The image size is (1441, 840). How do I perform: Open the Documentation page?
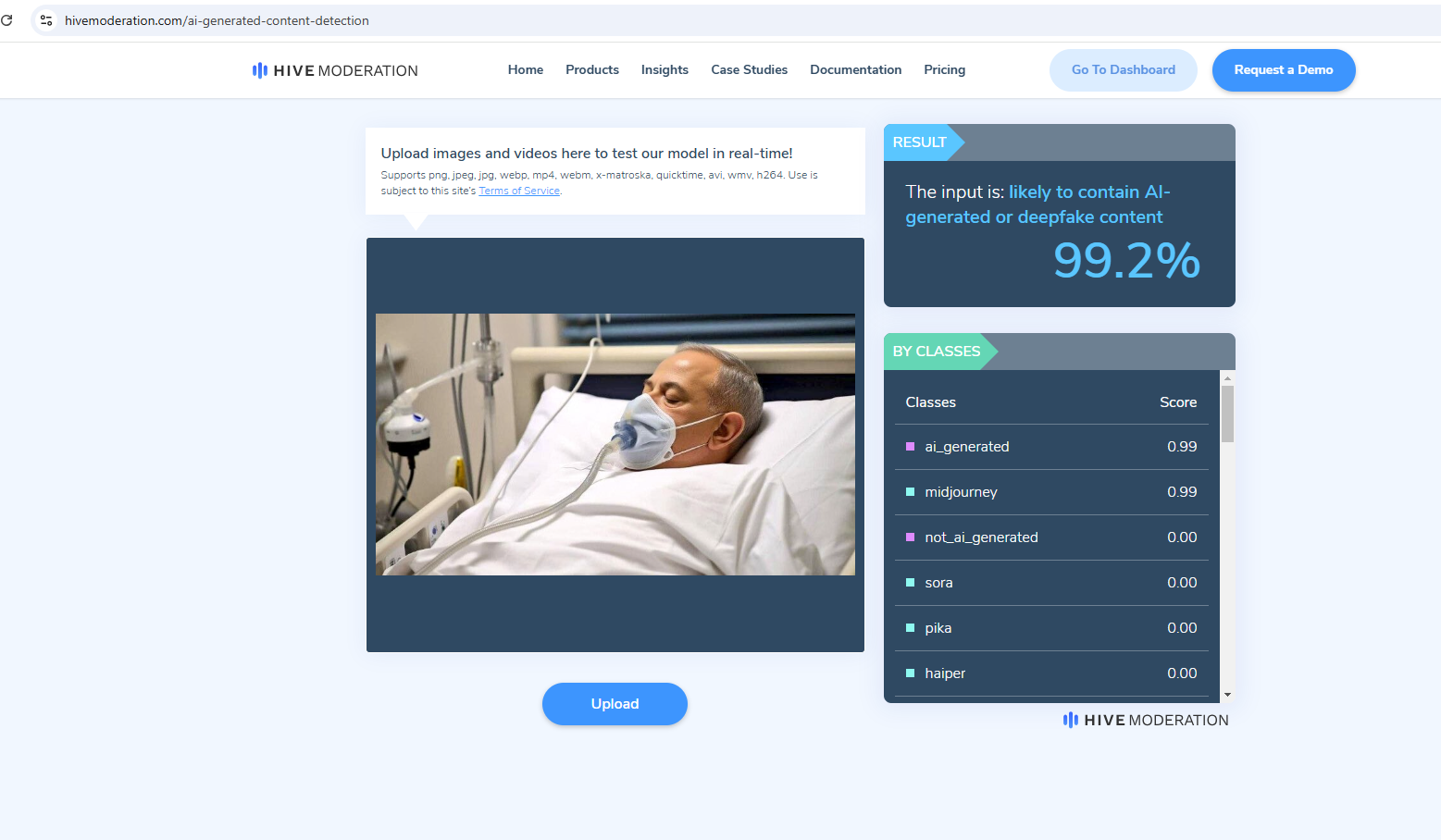tap(855, 69)
